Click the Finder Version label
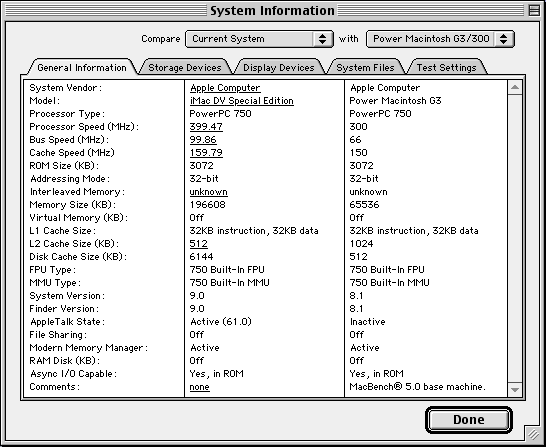 [x=64, y=309]
